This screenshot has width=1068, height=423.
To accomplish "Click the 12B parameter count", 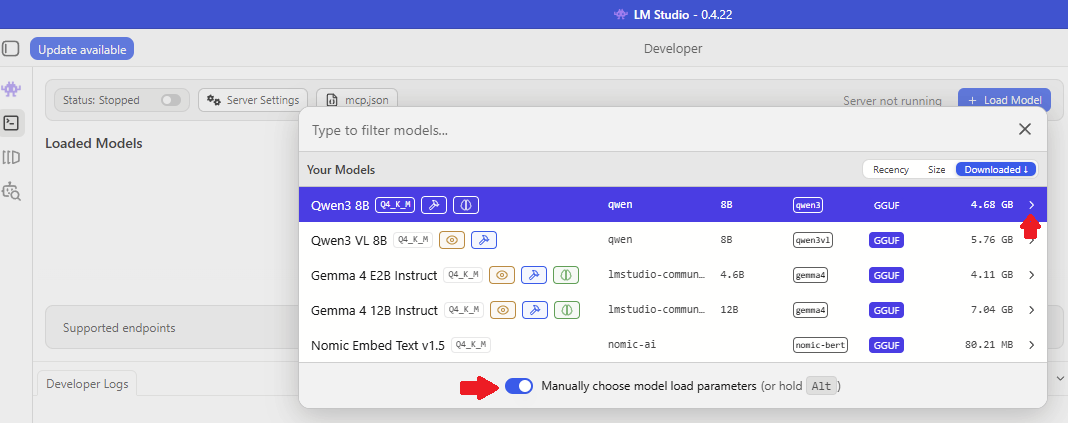I will point(729,309).
